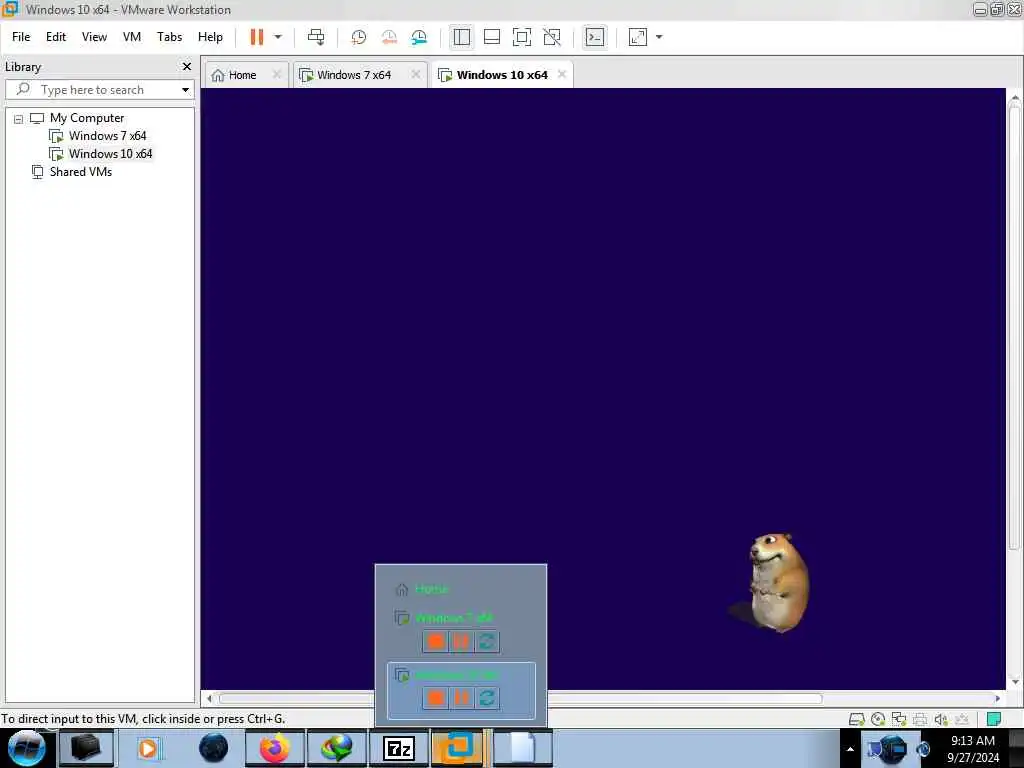The width and height of the screenshot is (1024, 768).
Task: Restart the Windows 7 x64 VM in popup
Action: (487, 642)
